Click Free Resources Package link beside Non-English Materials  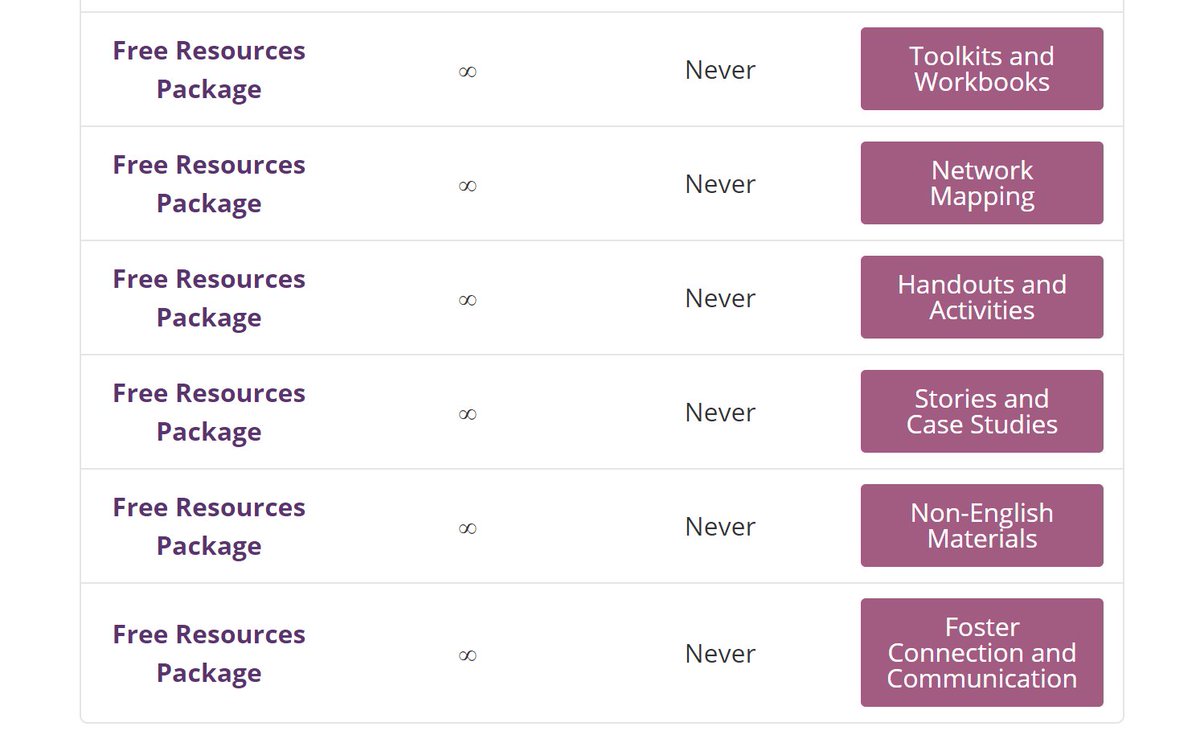pyautogui.click(x=209, y=526)
